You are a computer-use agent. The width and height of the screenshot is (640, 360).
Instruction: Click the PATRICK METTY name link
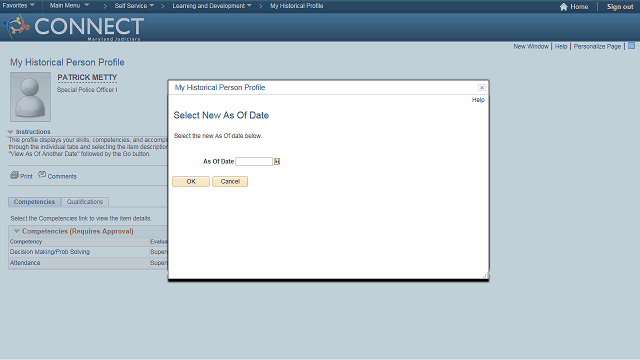[x=87, y=78]
